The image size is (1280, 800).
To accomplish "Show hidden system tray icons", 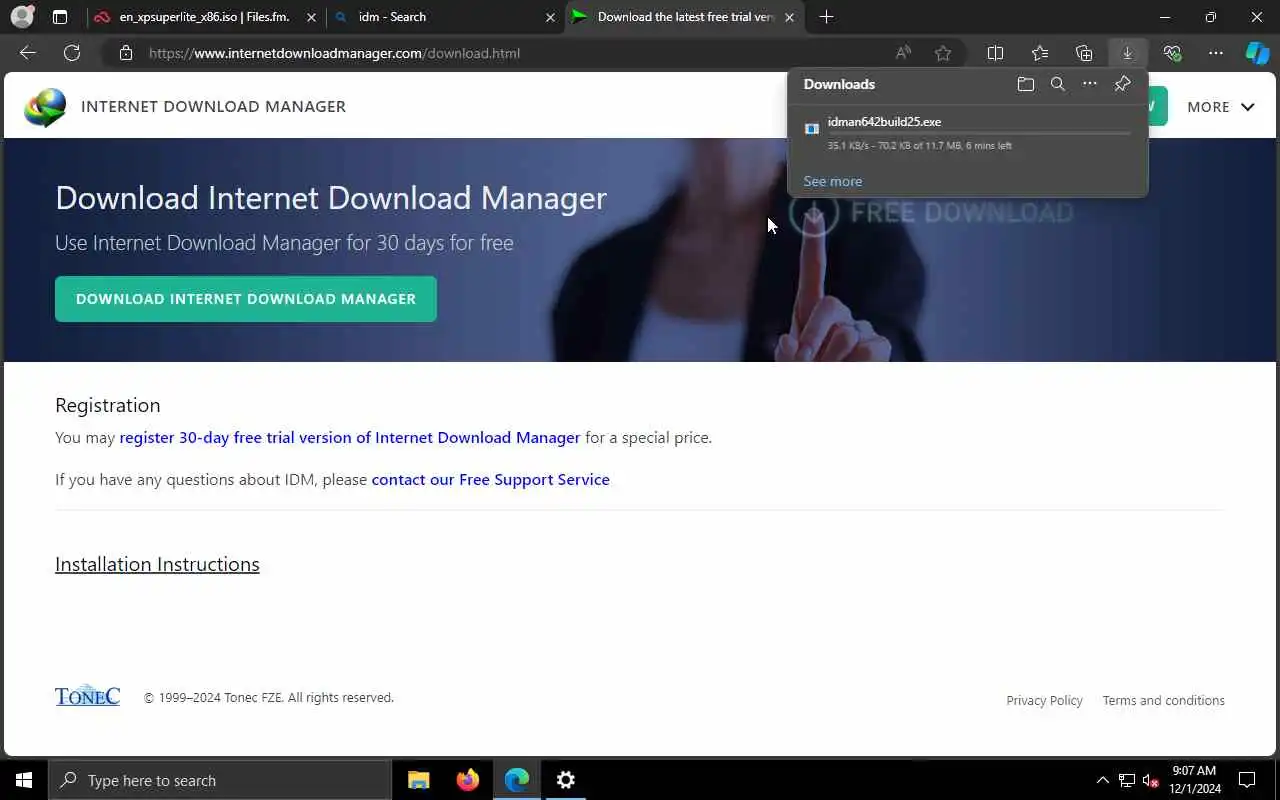I will click(1102, 780).
